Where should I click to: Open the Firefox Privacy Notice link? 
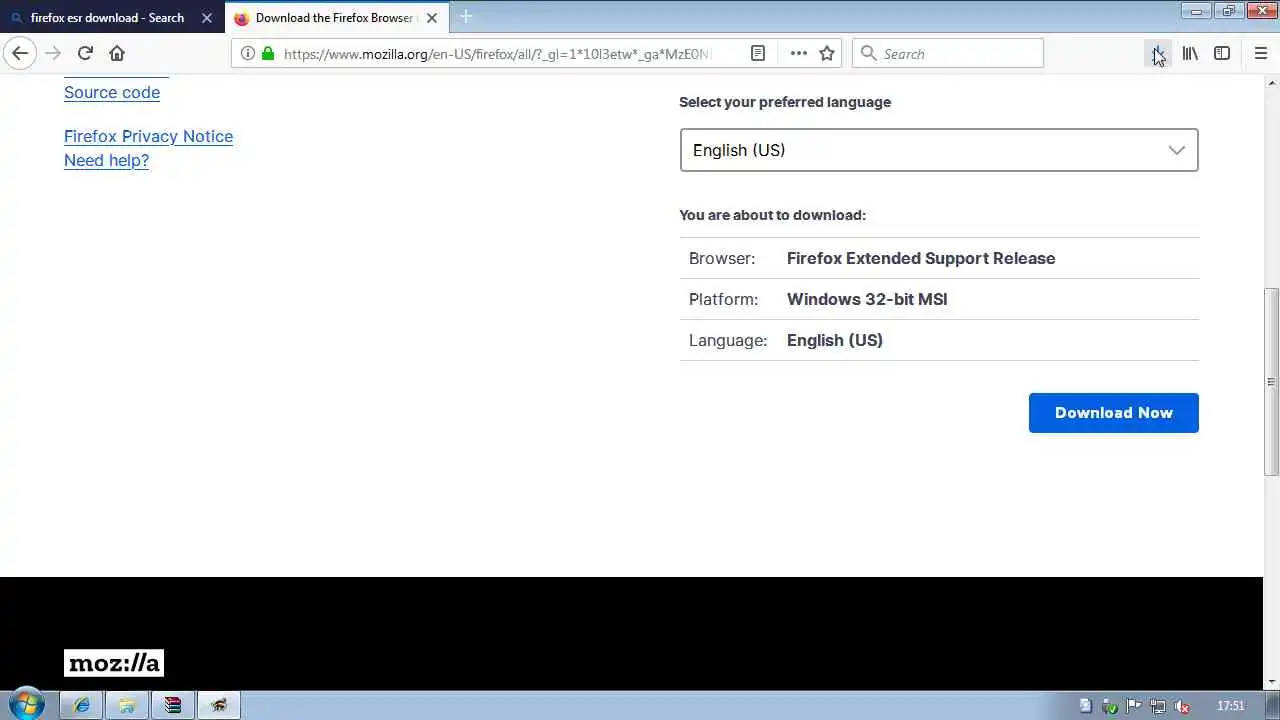coord(148,136)
